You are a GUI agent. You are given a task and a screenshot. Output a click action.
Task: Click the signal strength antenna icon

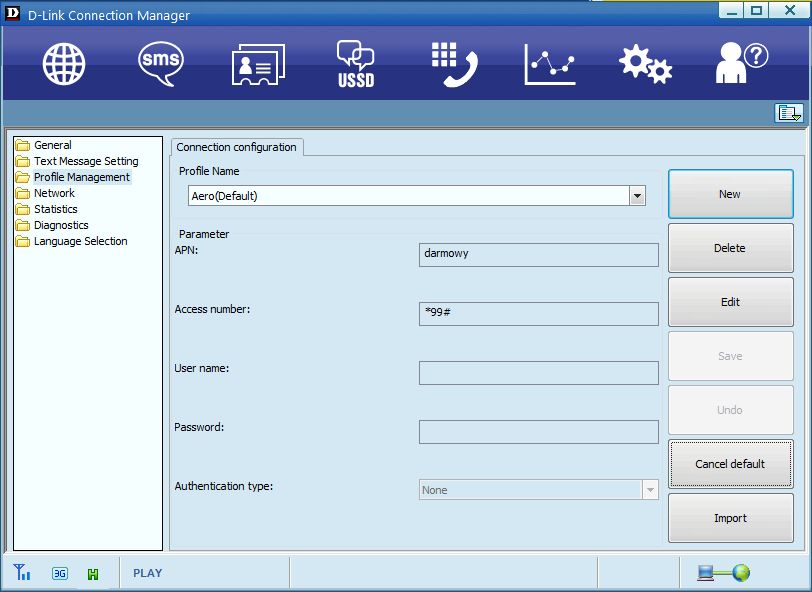tap(22, 572)
